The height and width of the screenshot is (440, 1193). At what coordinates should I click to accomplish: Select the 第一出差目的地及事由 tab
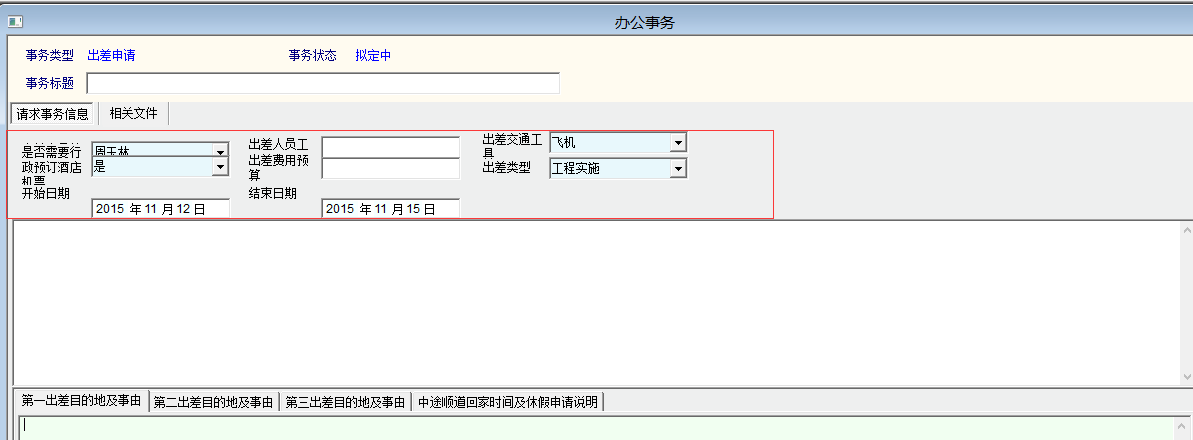click(81, 402)
